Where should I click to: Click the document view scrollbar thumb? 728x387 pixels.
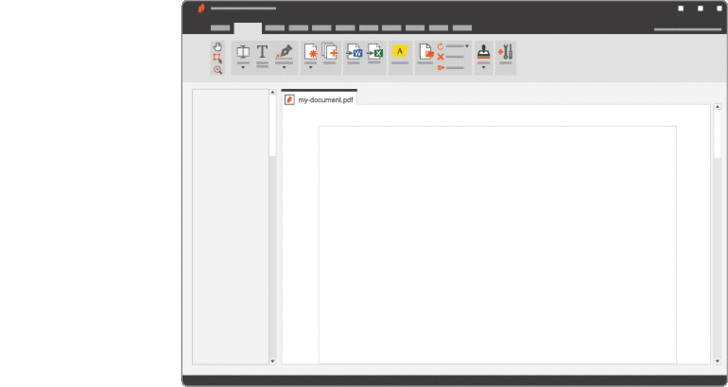coord(717,134)
